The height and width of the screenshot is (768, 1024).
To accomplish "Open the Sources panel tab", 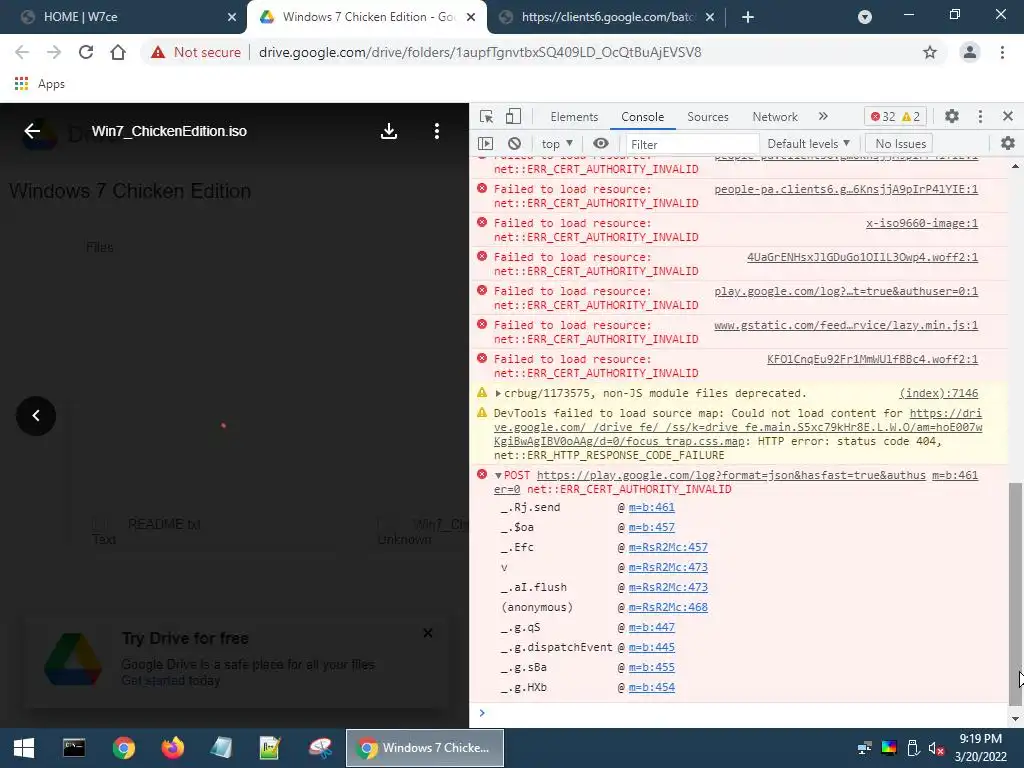I will click(708, 117).
